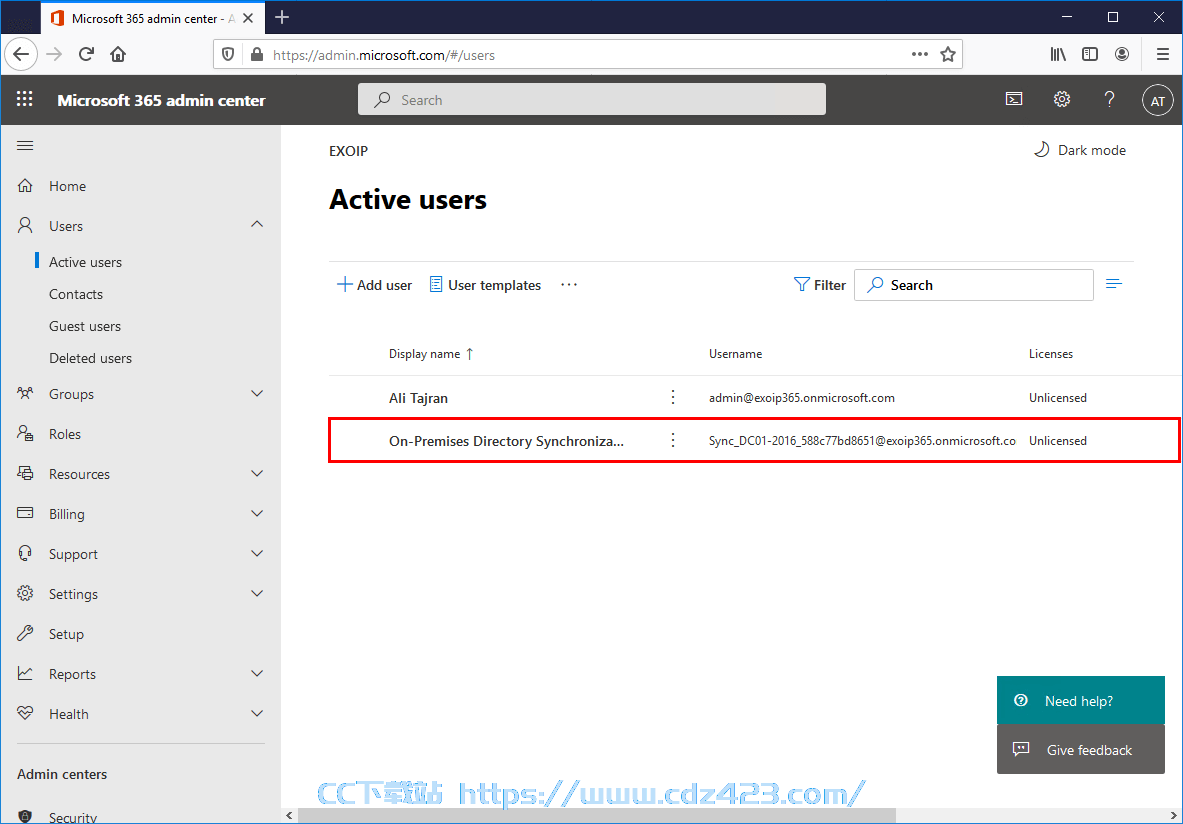Viewport: 1183px width, 824px height.
Task: Expand the Resources section
Action: click(257, 473)
